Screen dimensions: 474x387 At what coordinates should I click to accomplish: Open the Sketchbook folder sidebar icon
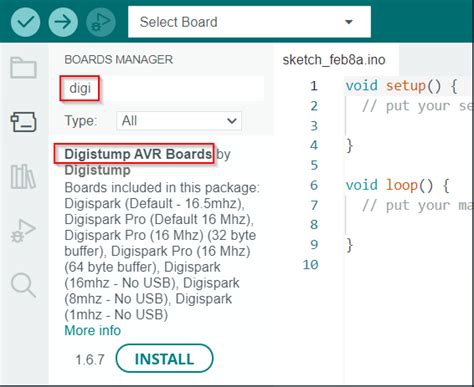click(x=23, y=68)
